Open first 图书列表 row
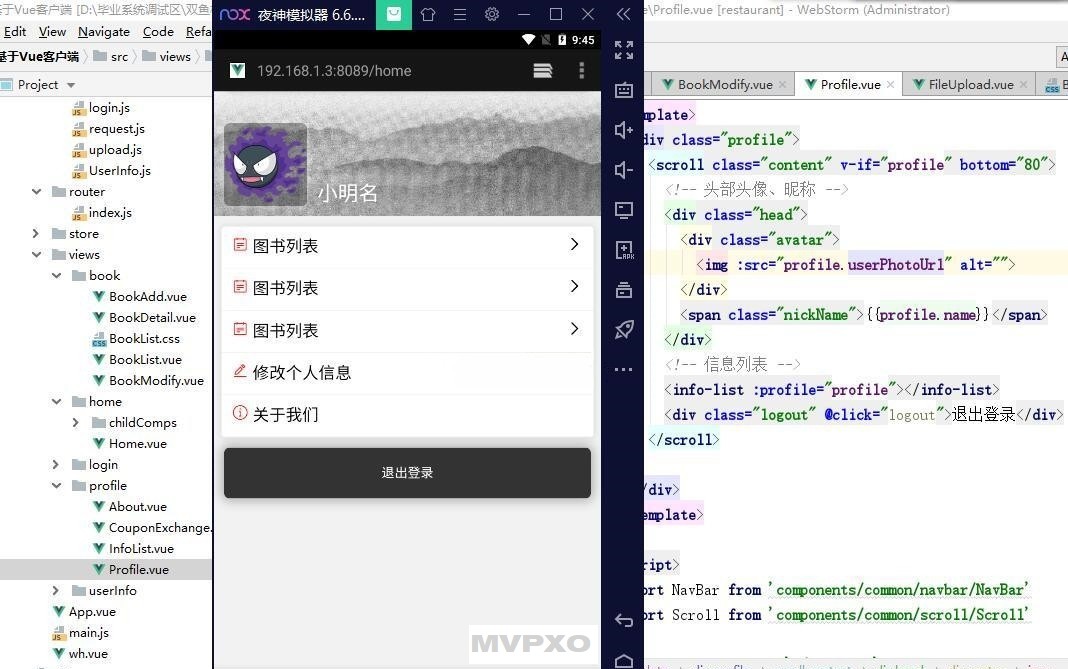 pyautogui.click(x=407, y=246)
